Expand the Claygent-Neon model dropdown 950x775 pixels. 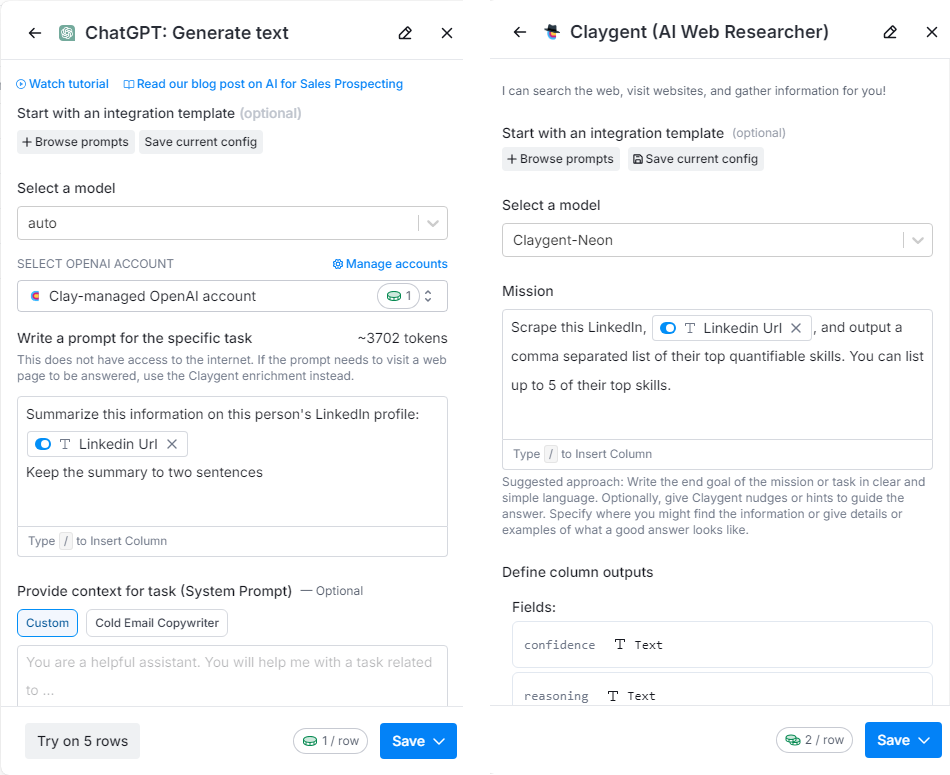coord(717,240)
